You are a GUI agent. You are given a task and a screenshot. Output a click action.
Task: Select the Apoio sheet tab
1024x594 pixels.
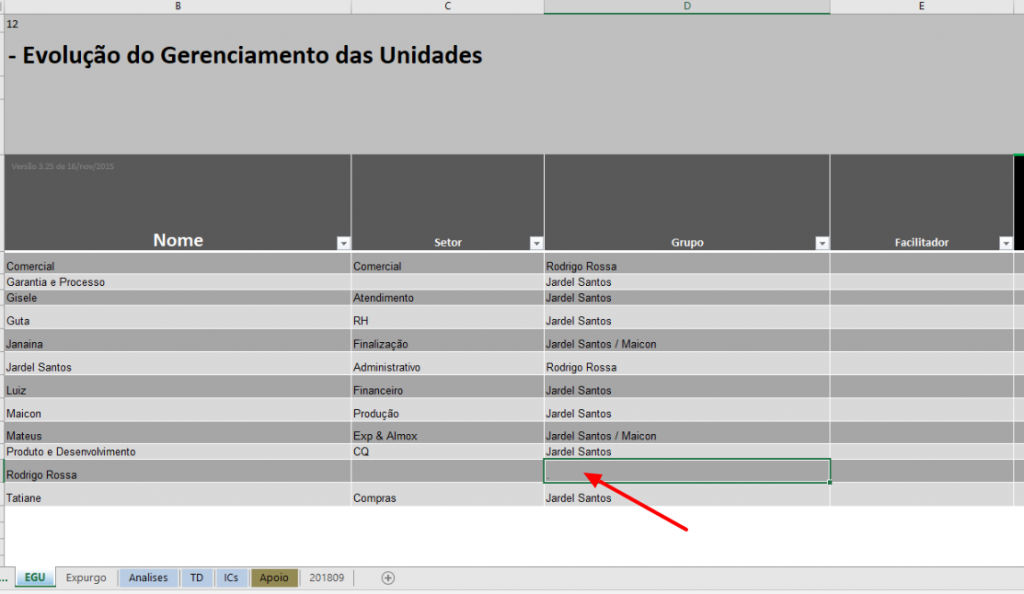(274, 578)
